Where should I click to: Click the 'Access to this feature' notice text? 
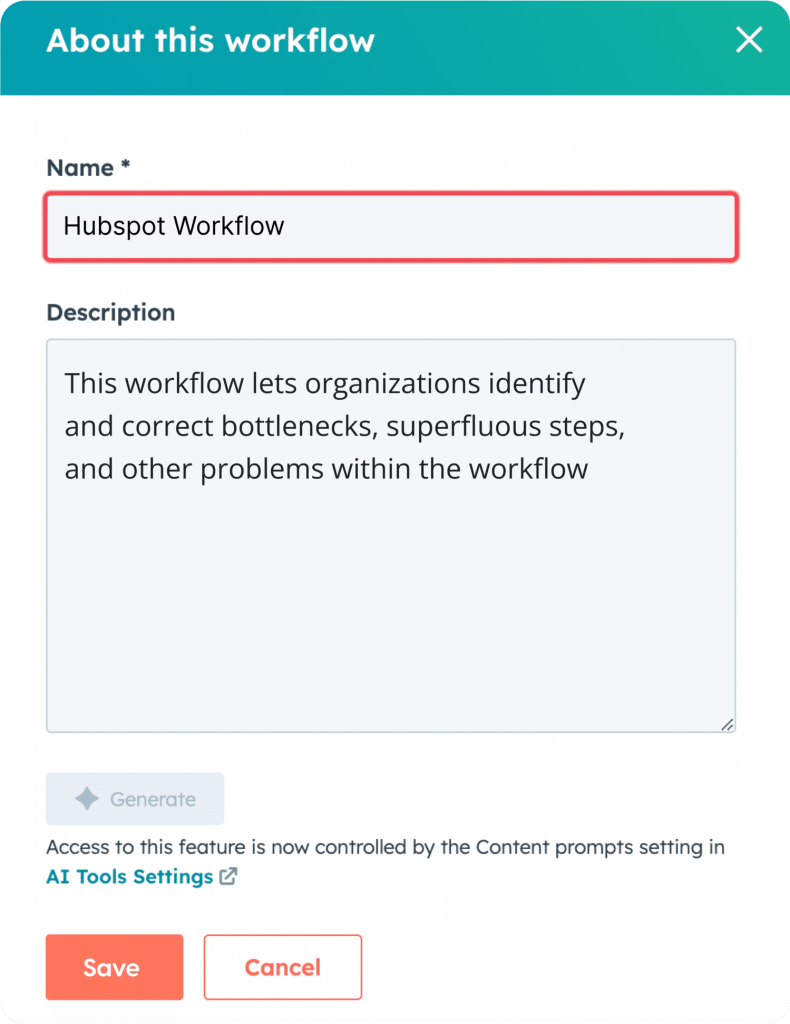pyautogui.click(x=385, y=847)
